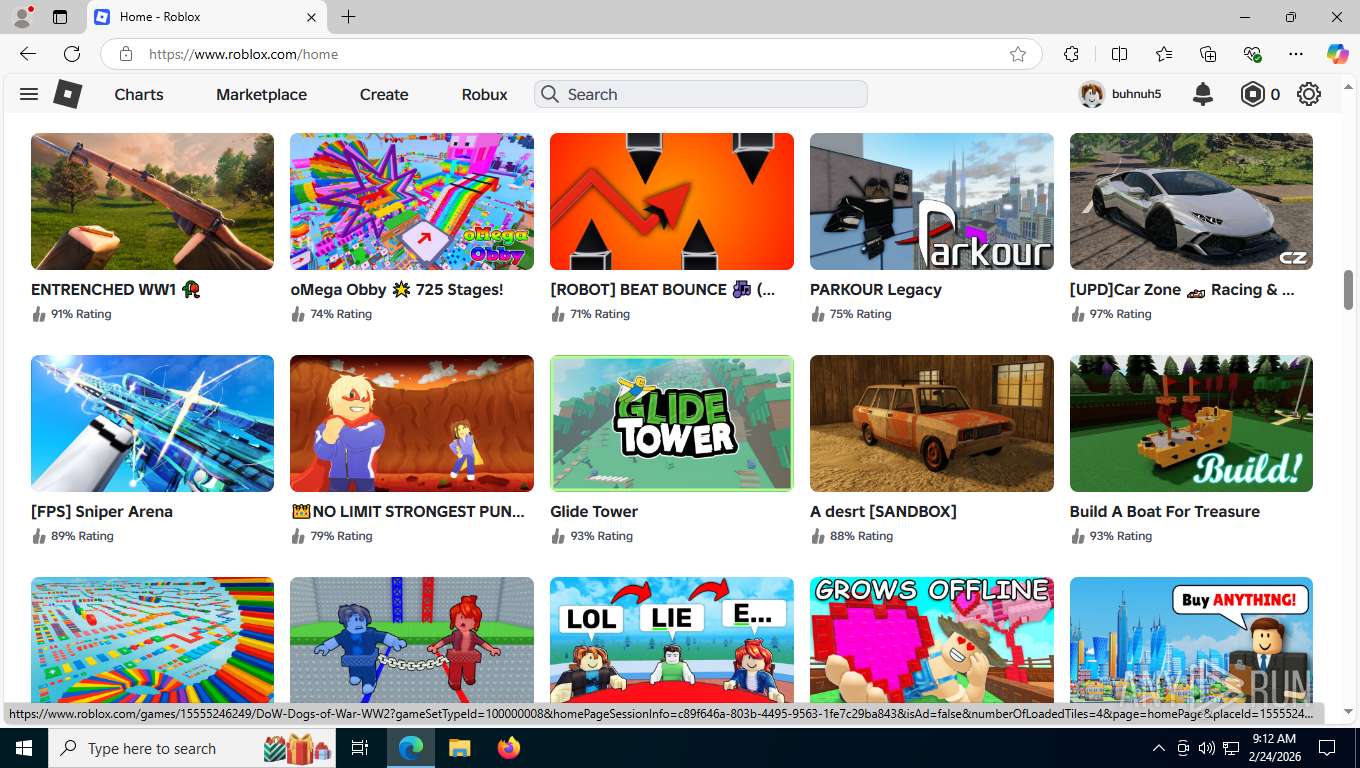Open the Glide Tower thumbnail
Screen dimensions: 1360x768
point(672,423)
